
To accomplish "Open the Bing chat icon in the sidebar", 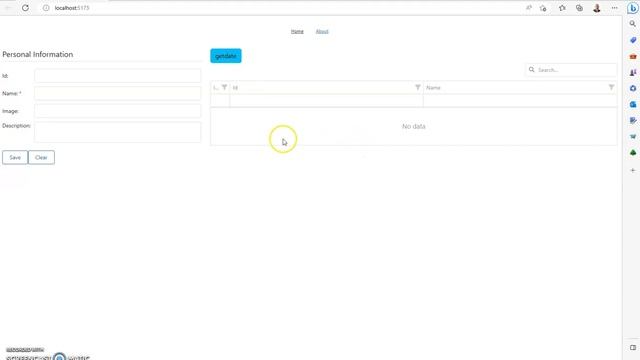I will click(633, 8).
